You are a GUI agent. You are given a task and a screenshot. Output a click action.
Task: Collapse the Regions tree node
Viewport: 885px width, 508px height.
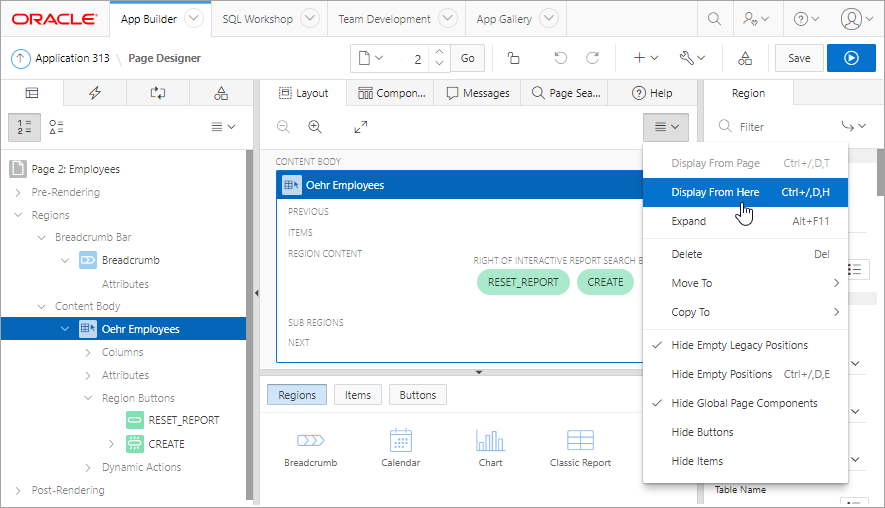[18, 215]
